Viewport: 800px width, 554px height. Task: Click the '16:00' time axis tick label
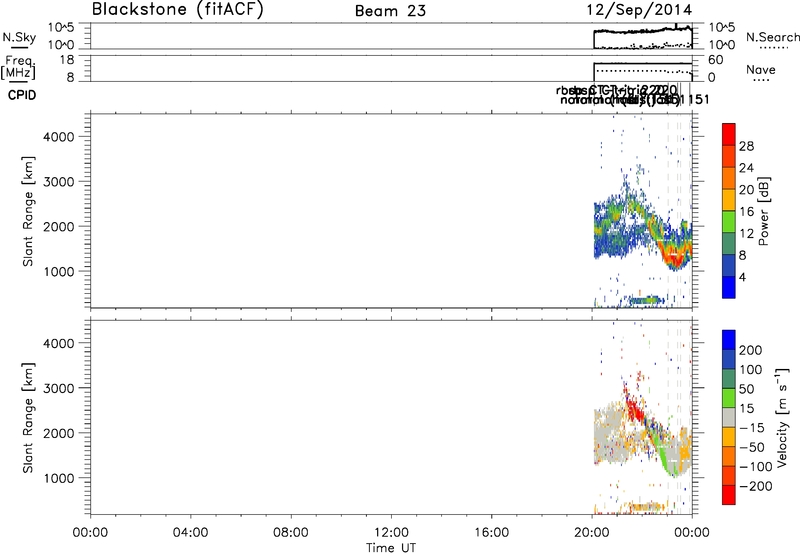(x=491, y=533)
